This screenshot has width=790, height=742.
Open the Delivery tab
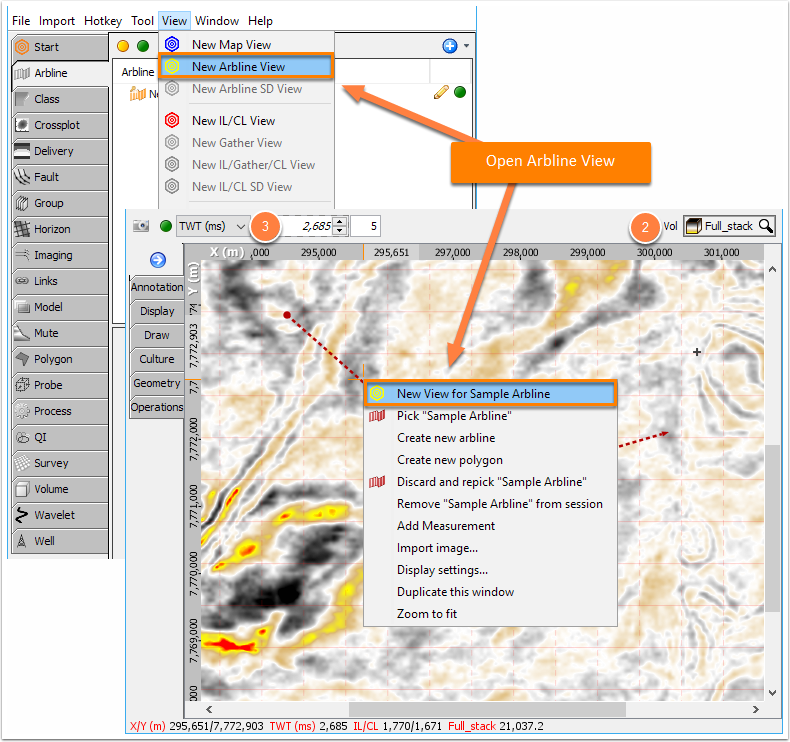pyautogui.click(x=59, y=151)
